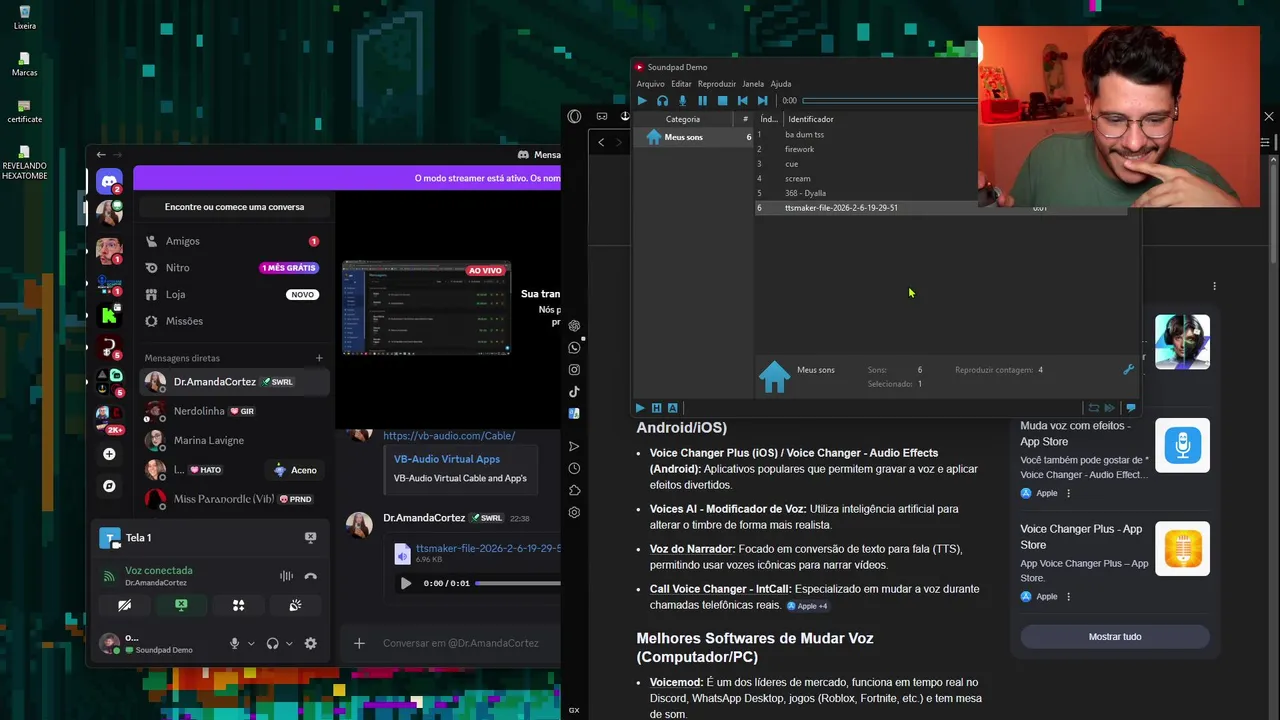Open Discord activities button

click(x=238, y=605)
